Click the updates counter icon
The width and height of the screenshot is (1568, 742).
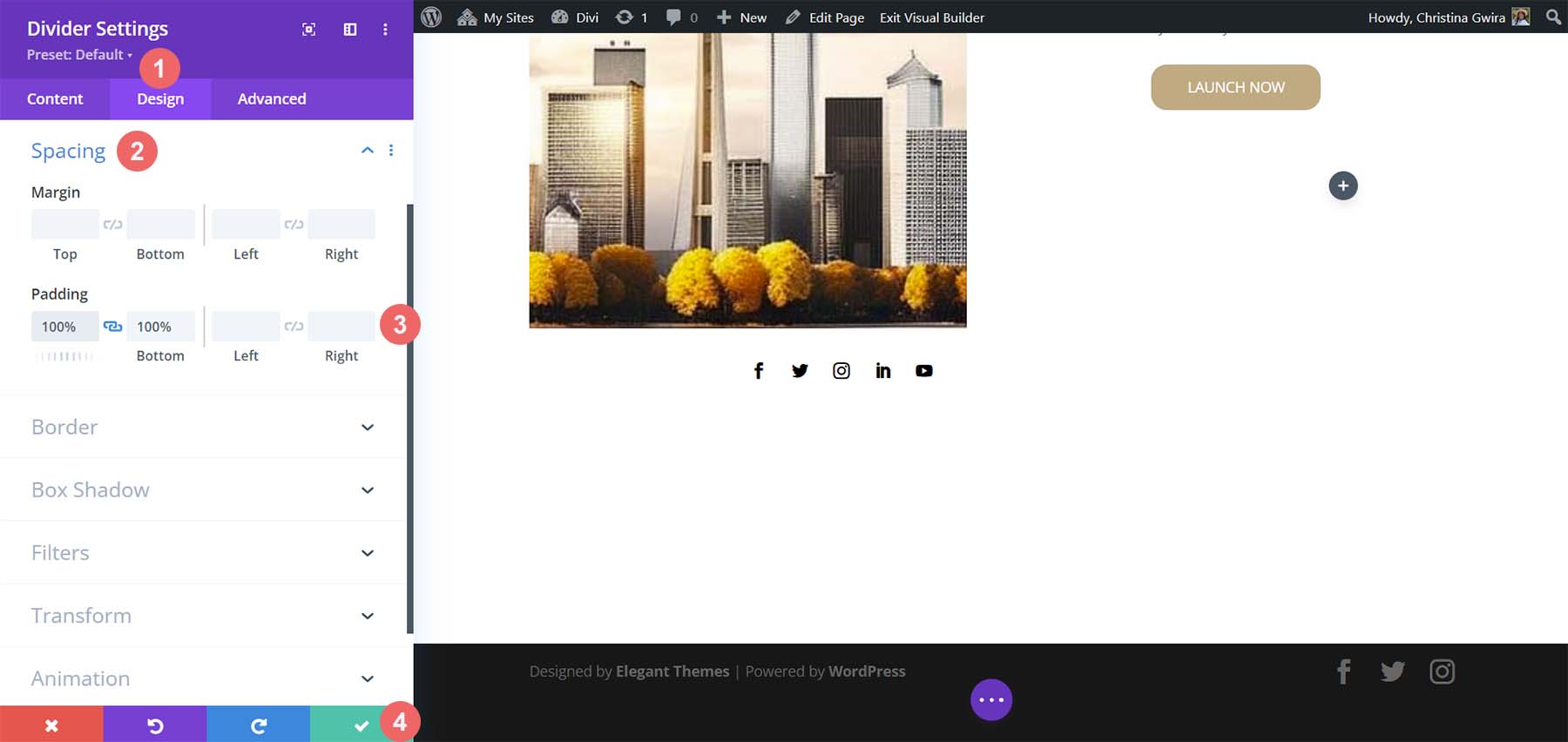tap(632, 17)
